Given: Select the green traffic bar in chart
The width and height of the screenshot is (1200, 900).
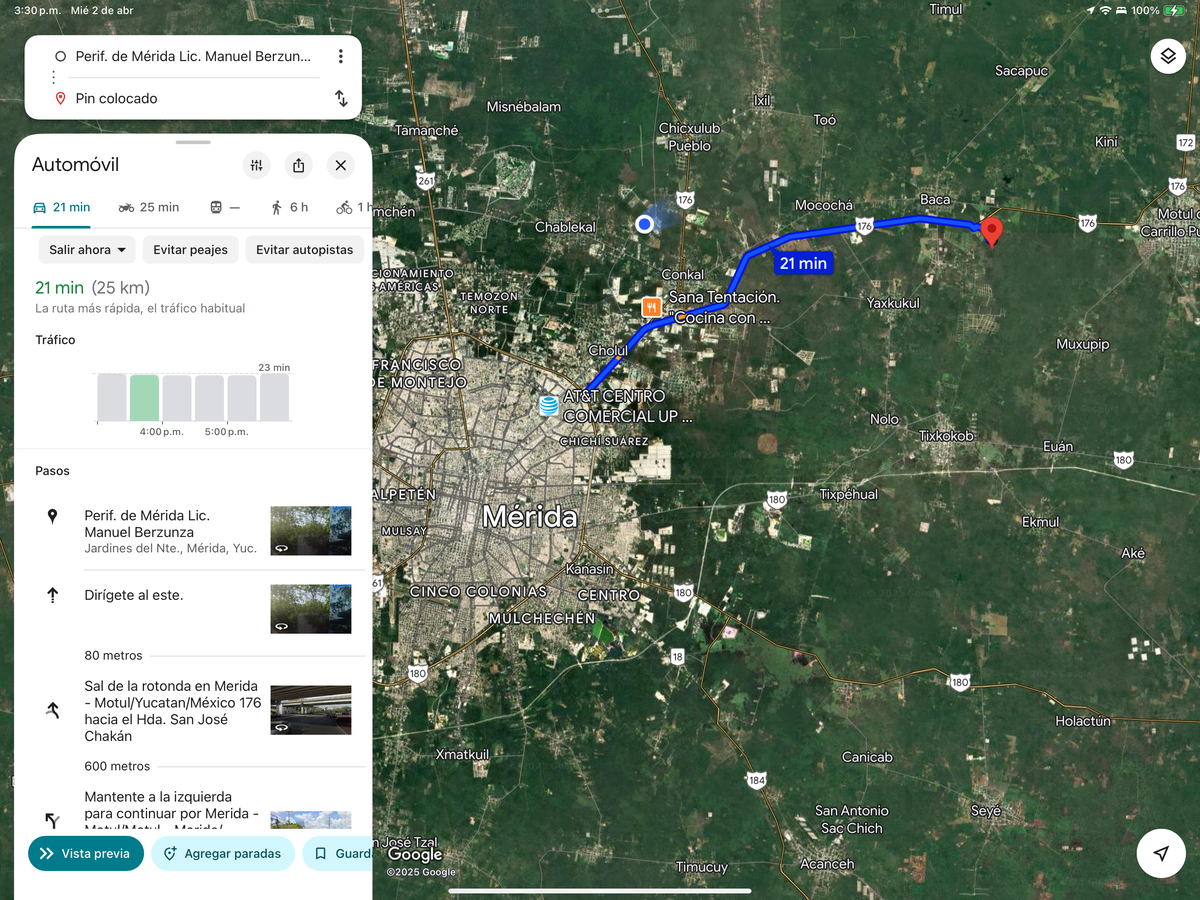Looking at the screenshot, I should pos(145,397).
